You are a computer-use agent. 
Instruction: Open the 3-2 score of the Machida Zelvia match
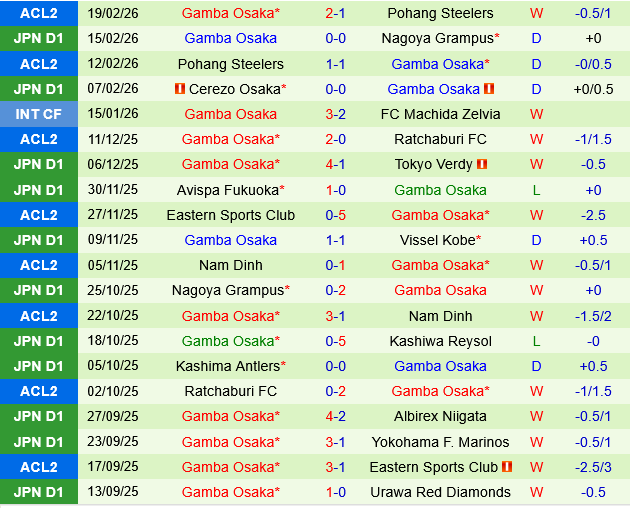pos(335,114)
